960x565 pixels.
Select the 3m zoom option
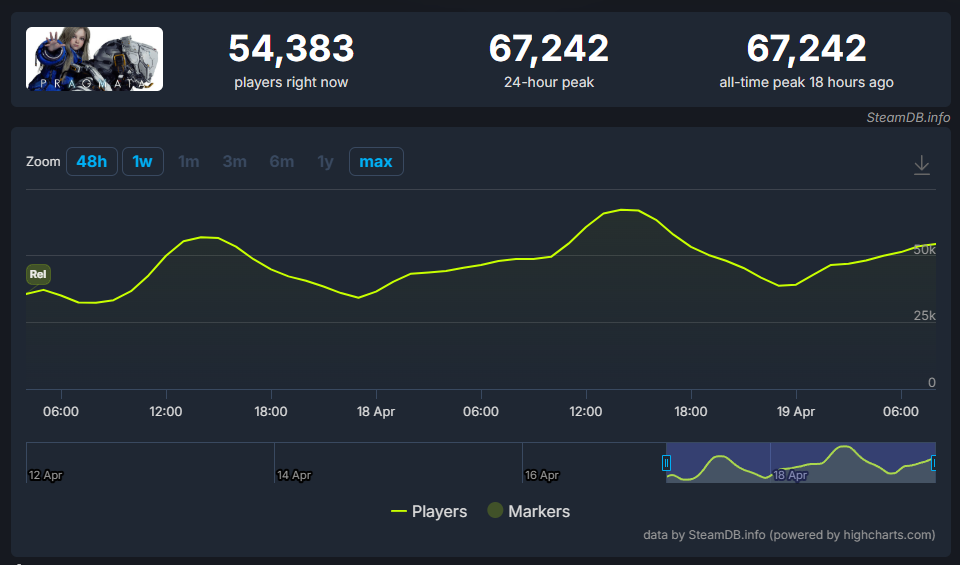coord(235,161)
